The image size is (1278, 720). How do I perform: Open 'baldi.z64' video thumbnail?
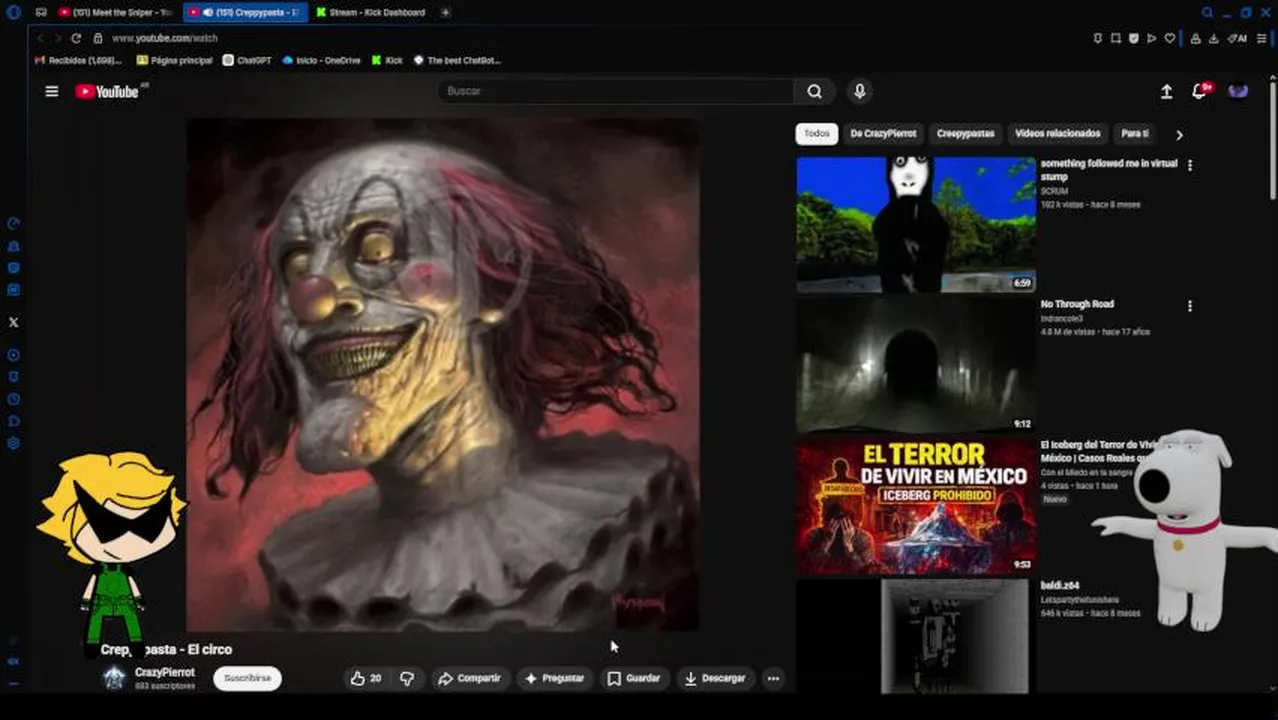click(916, 636)
